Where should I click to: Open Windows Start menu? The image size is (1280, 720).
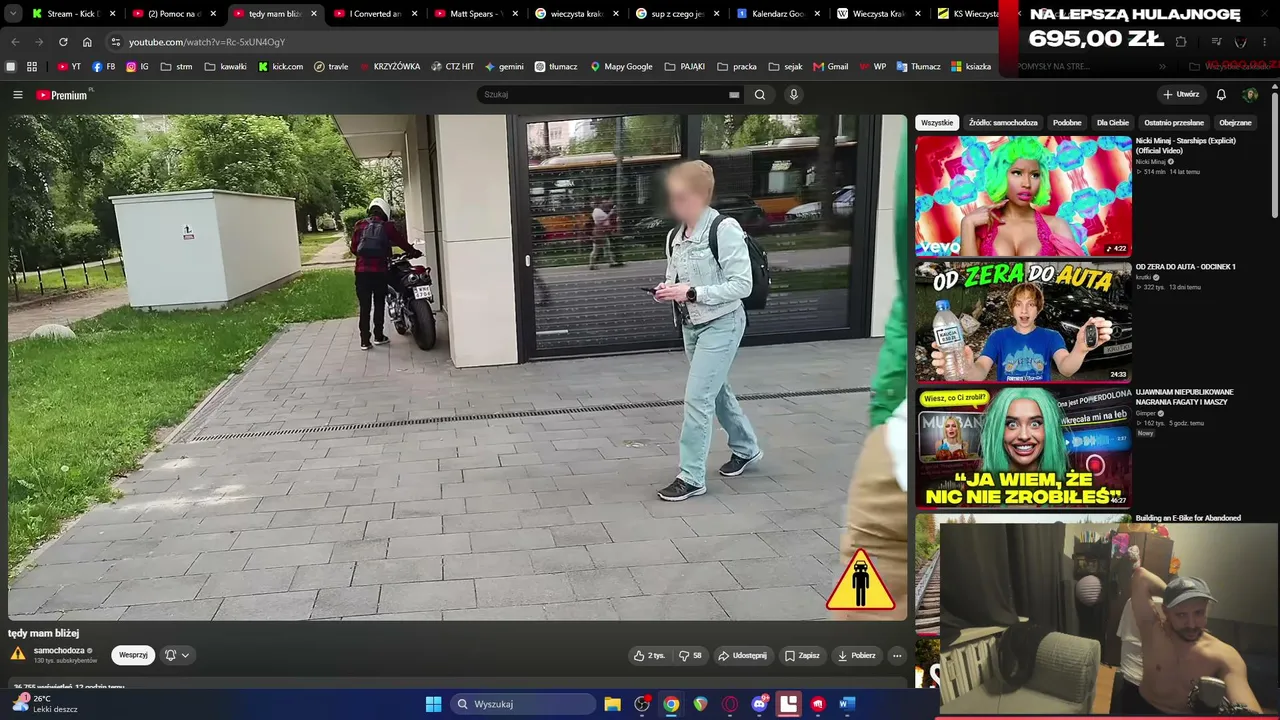click(x=433, y=704)
